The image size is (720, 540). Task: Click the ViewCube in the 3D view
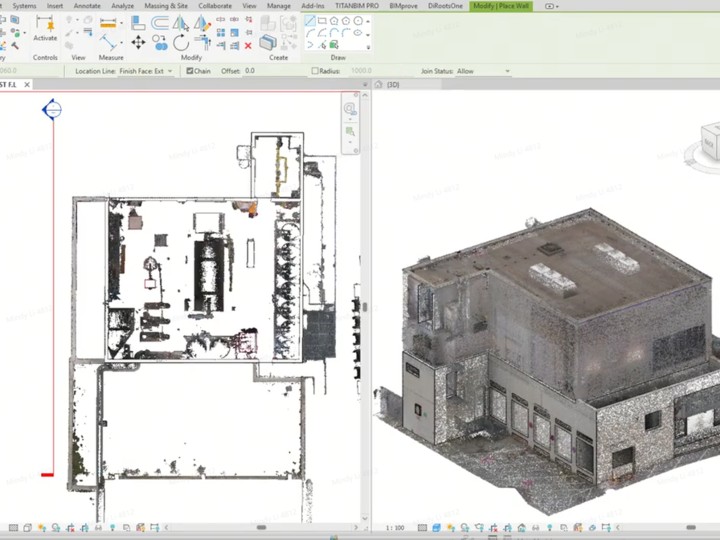[709, 141]
